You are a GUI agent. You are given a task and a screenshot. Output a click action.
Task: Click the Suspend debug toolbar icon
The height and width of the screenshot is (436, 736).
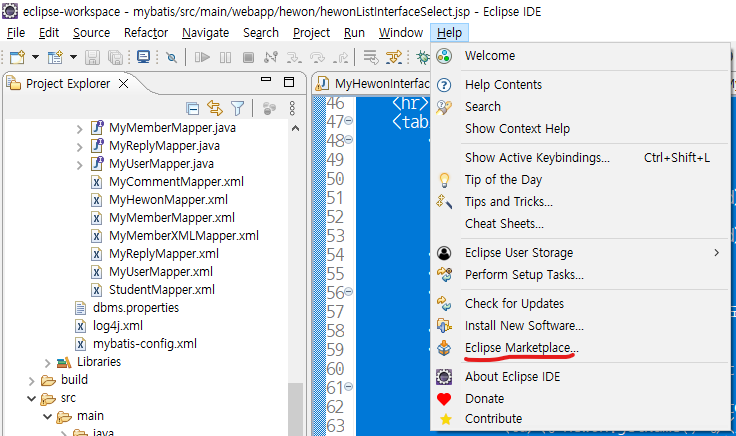(225, 57)
